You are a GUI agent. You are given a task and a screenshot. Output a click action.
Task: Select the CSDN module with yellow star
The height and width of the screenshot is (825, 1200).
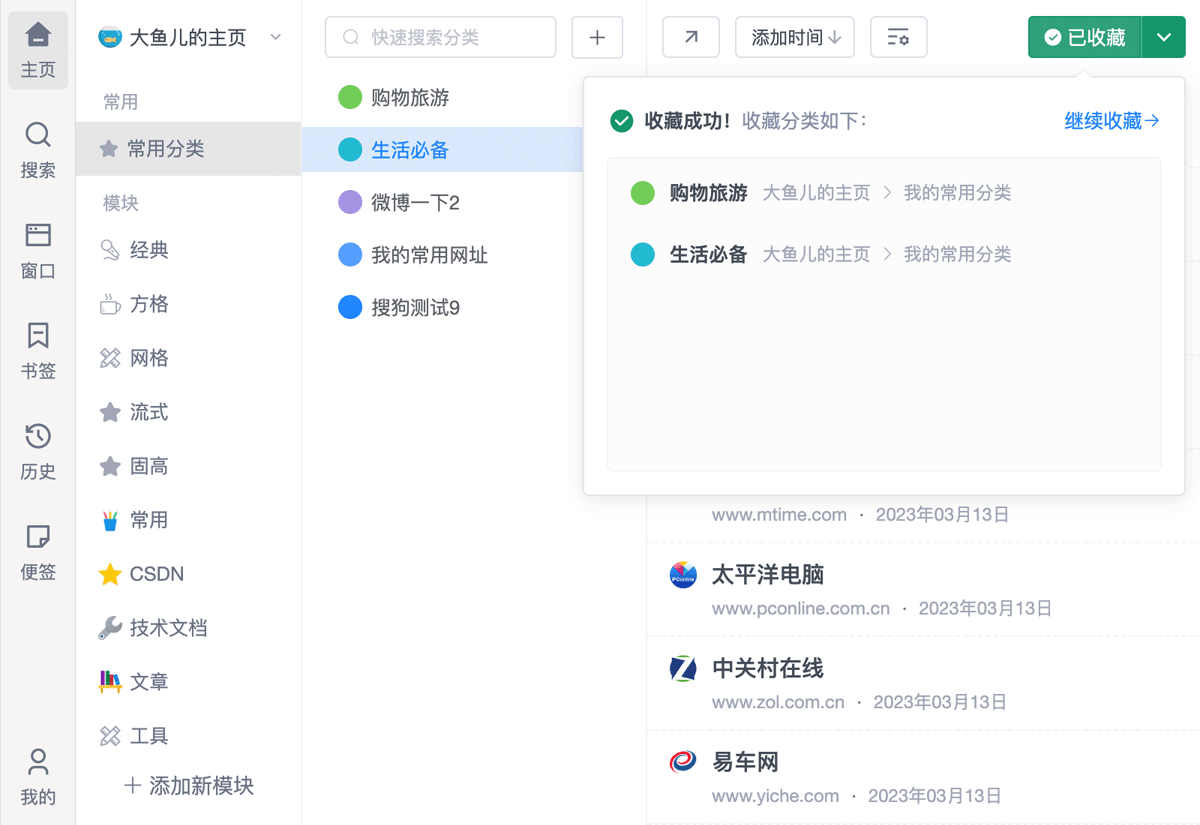click(x=188, y=574)
